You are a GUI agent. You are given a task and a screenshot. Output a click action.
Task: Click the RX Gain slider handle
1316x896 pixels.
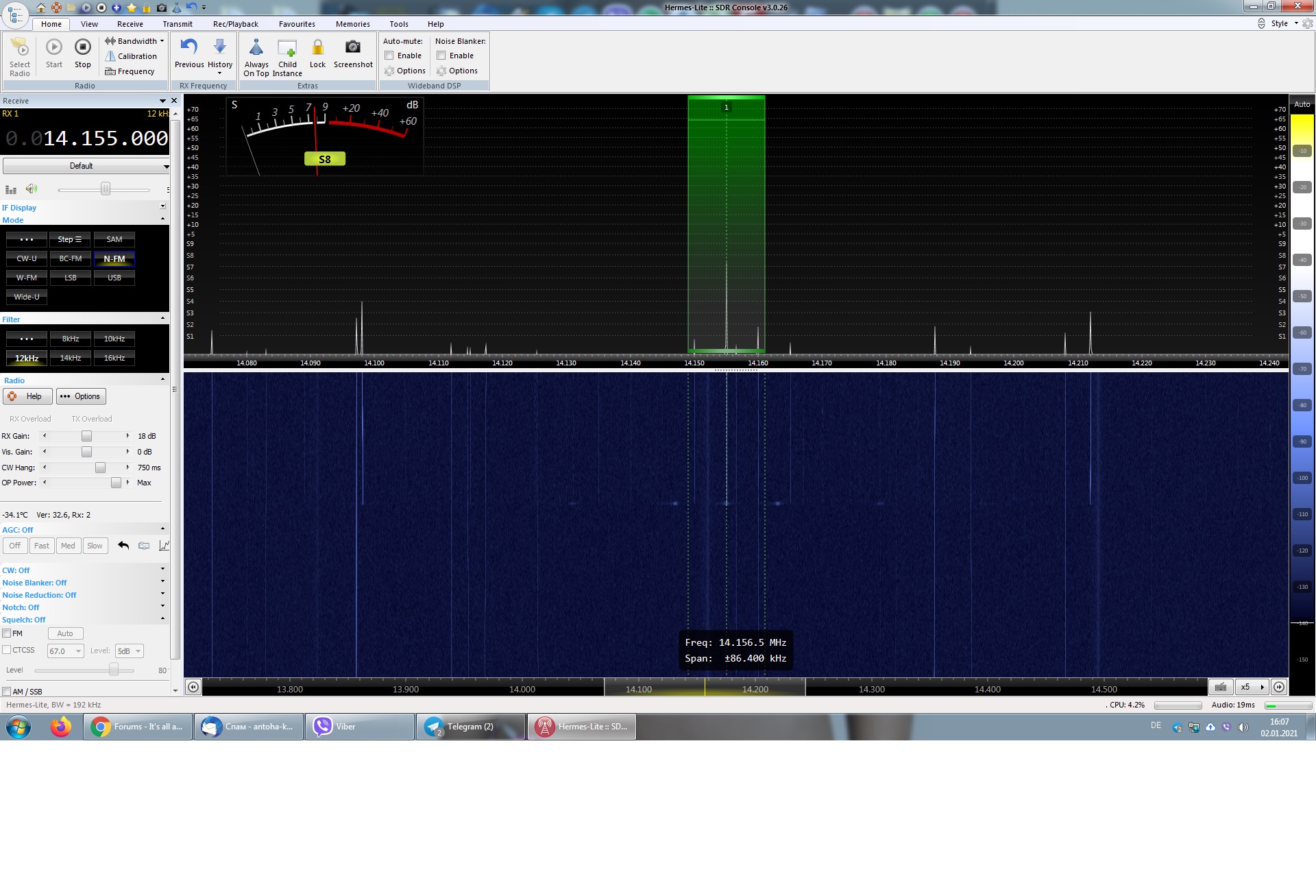click(x=86, y=436)
